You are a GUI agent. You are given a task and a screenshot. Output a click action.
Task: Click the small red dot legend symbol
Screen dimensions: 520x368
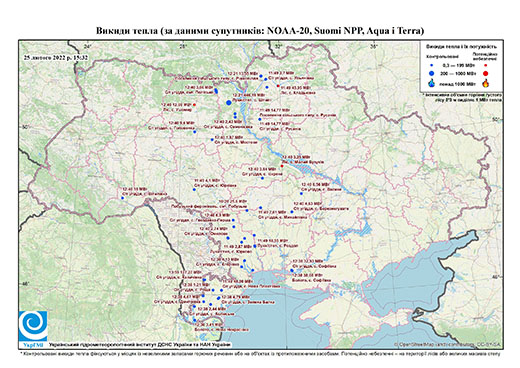(486, 65)
